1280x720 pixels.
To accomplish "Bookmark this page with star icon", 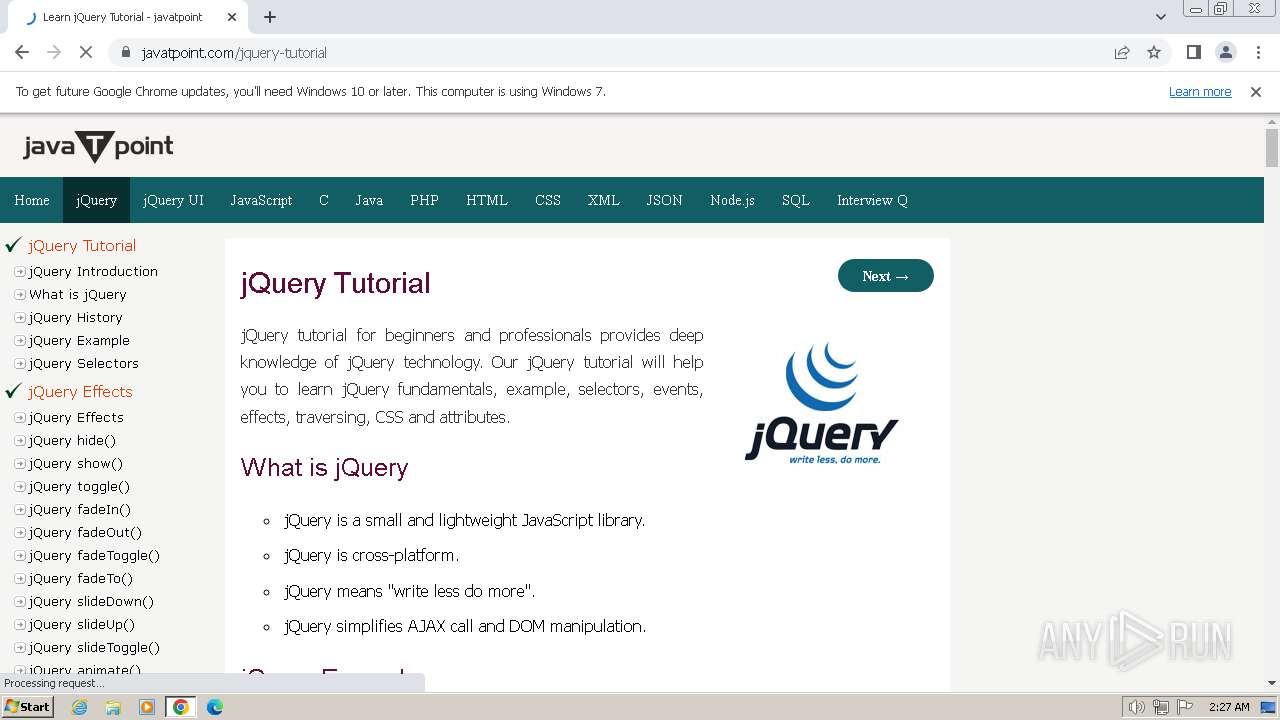I will (x=1154, y=52).
